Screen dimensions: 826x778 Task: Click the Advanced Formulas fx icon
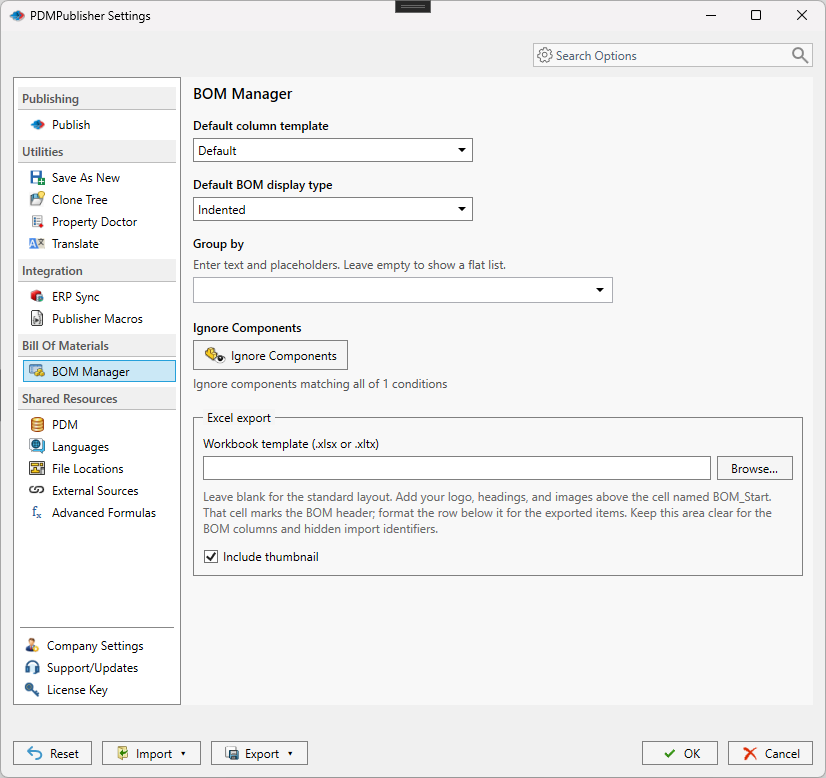(x=37, y=512)
